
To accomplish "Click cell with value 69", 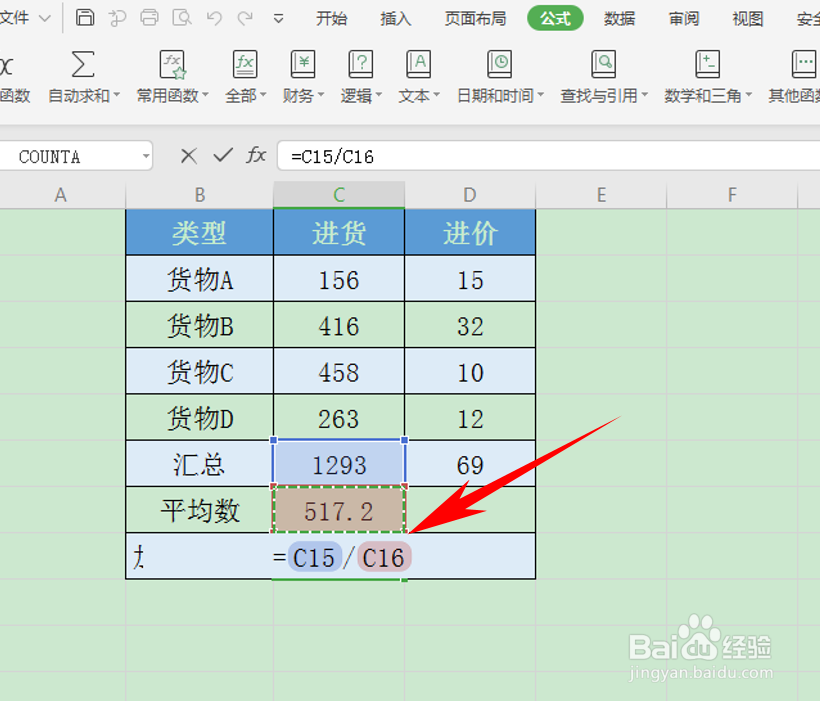I will point(470,463).
